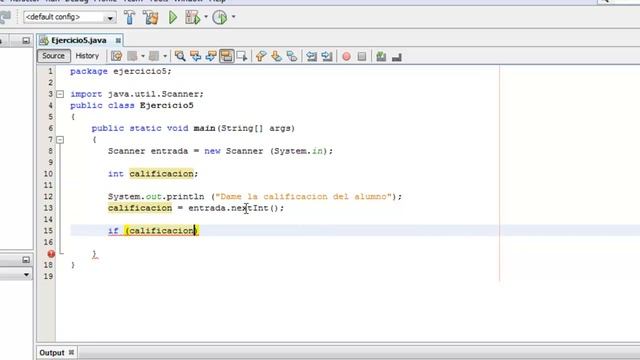This screenshot has height=360, width=640.
Task: Close the Output panel
Action: click(71, 352)
